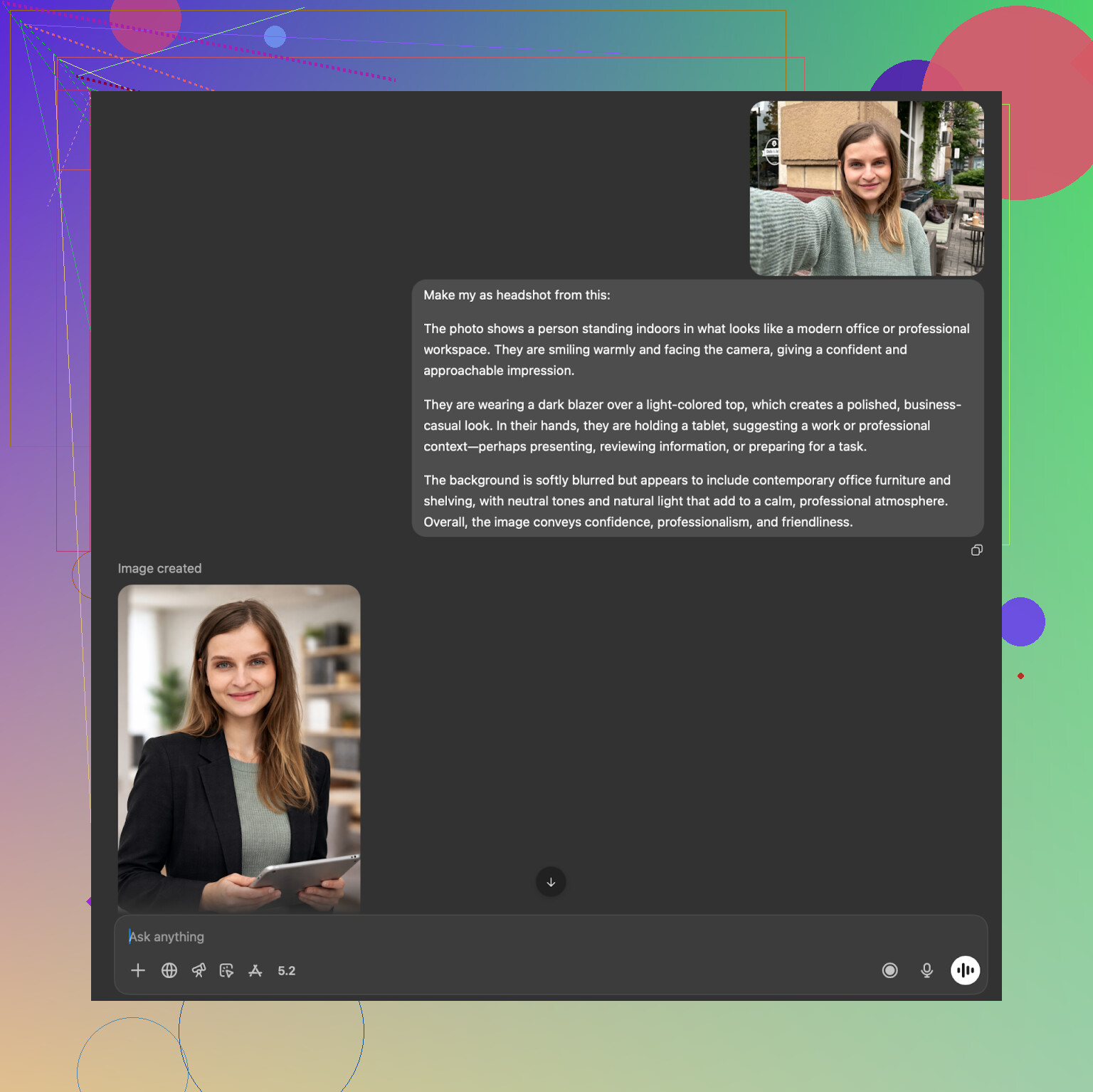Copy the sent message using the copy icon
The width and height of the screenshot is (1093, 1092).
click(x=976, y=550)
